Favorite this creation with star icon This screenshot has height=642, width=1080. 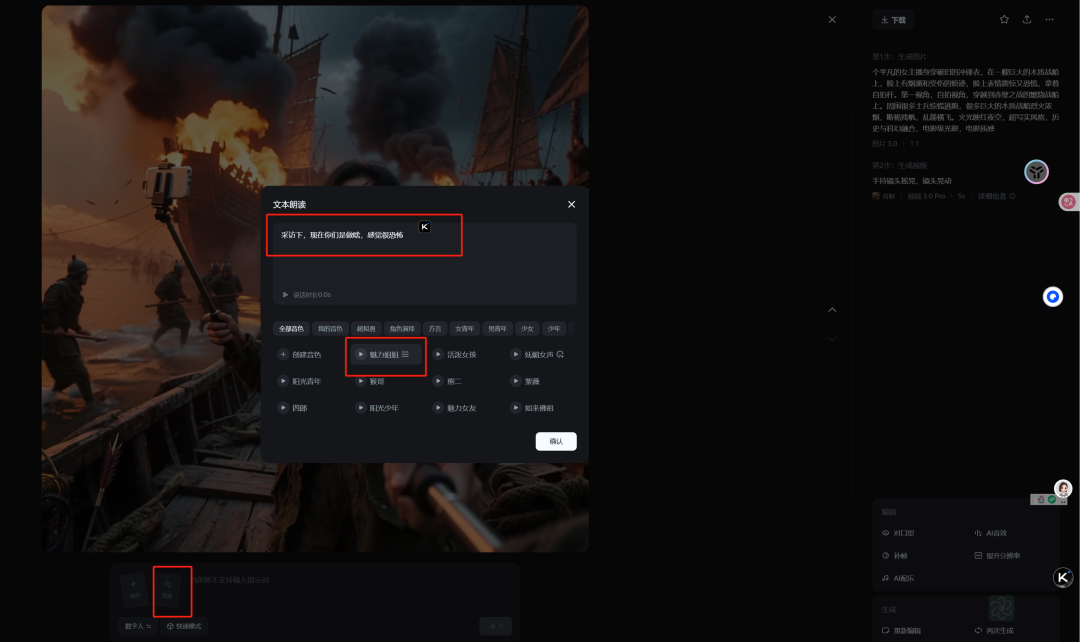tap(1004, 20)
